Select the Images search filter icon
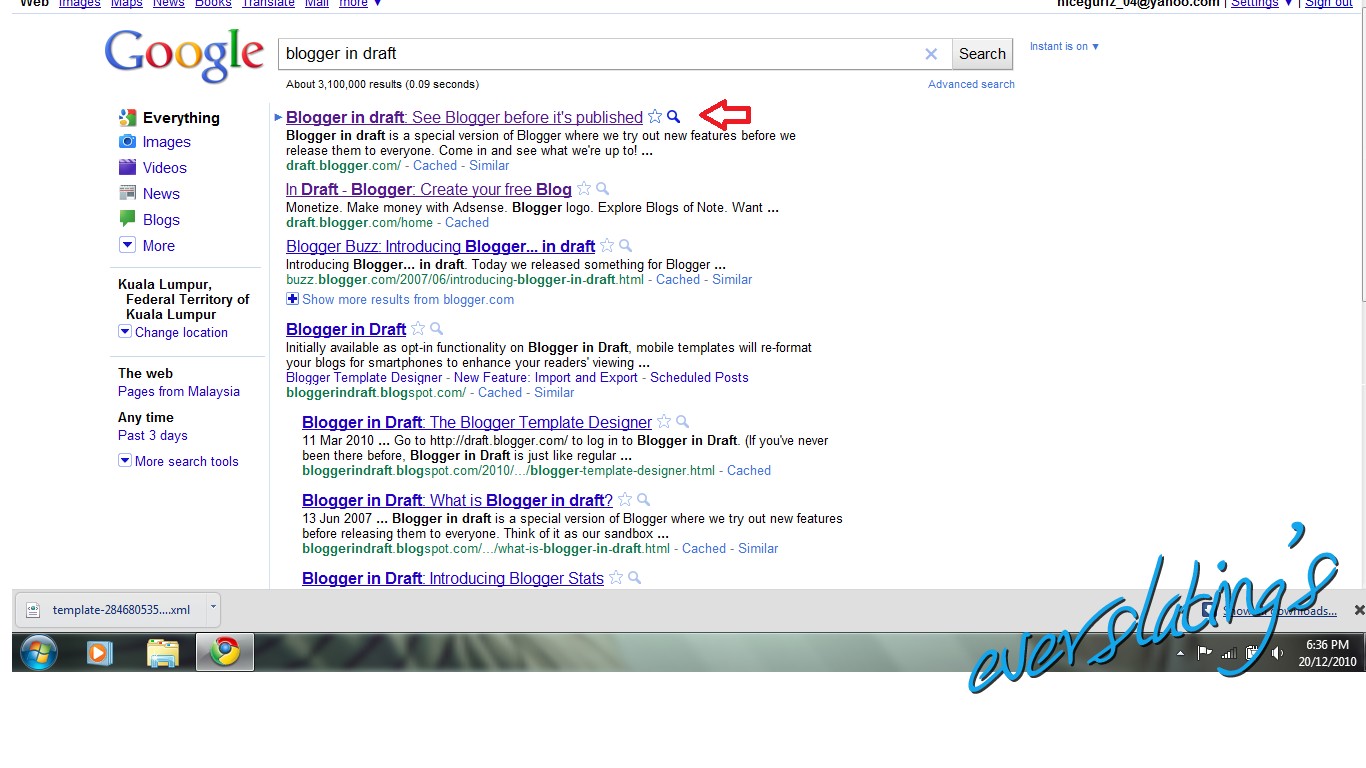 point(127,142)
